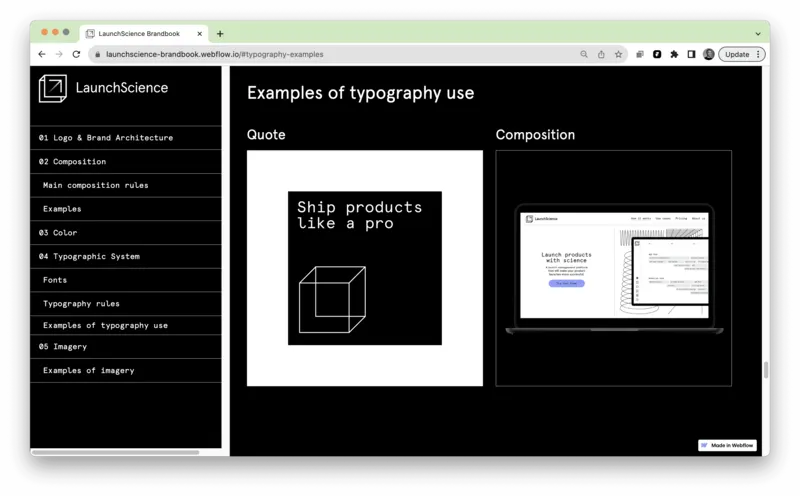Go to Fonts subsection
Image resolution: width=800 pixels, height=496 pixels.
pos(126,280)
